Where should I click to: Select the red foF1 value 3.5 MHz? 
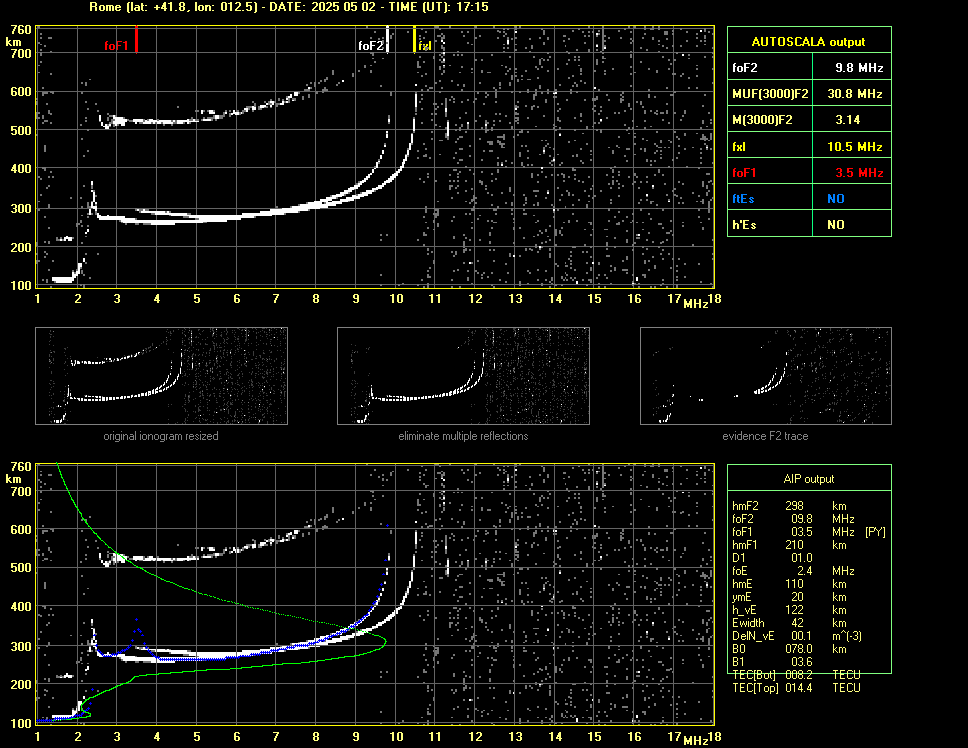859,173
